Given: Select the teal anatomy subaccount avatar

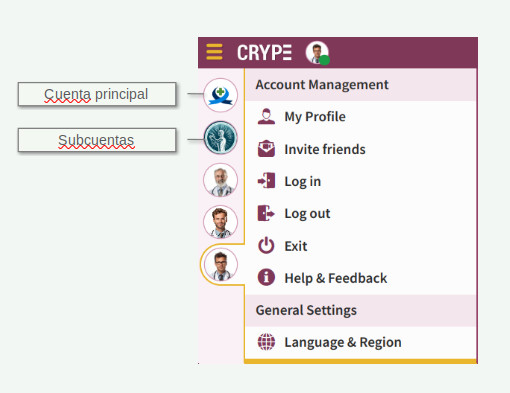Looking at the screenshot, I should [220, 137].
